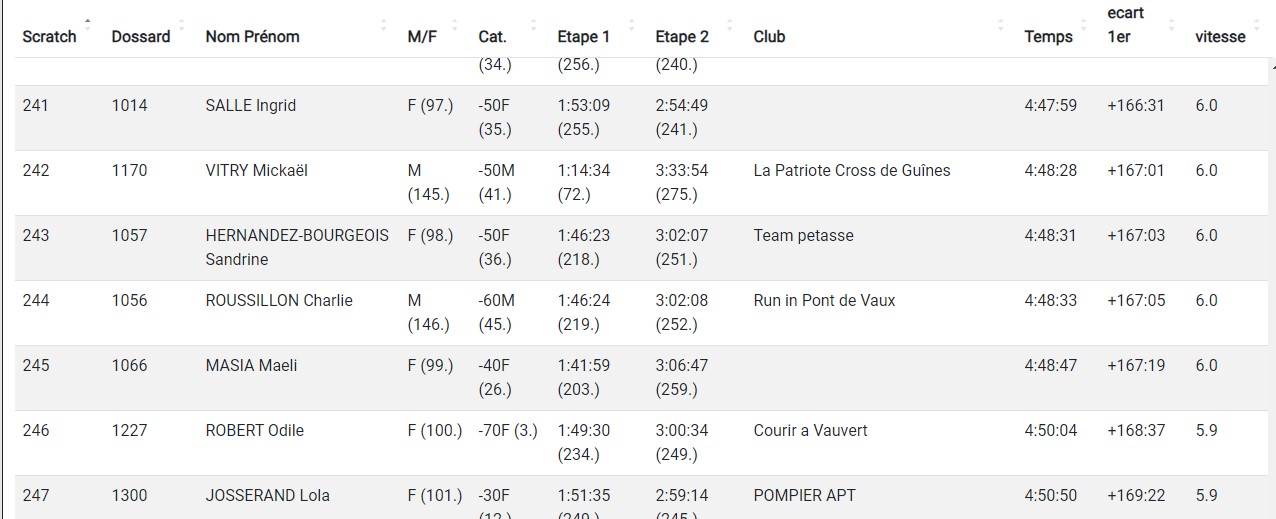Click the sort arrows beside Etape 2 header
Viewport: 1276px width, 519px height.
click(730, 24)
